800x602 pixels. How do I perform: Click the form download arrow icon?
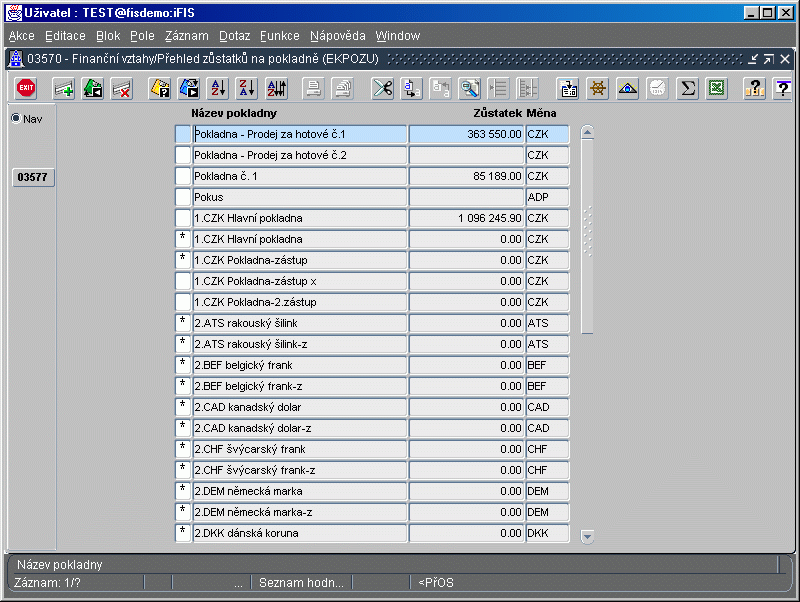point(568,88)
